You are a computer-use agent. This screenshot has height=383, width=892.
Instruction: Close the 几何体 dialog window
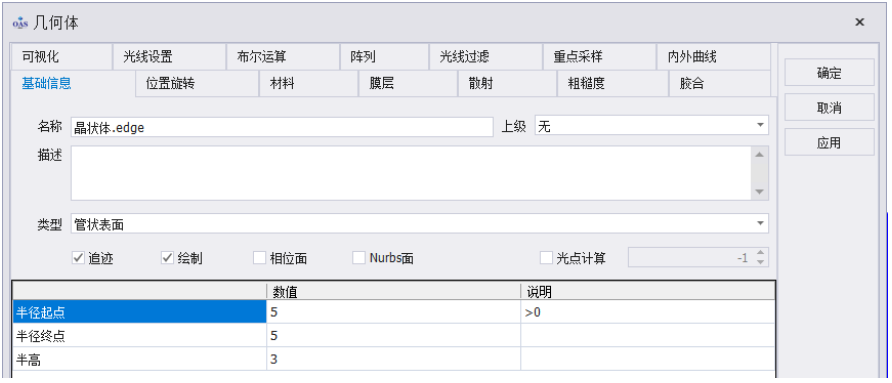tap(860, 22)
